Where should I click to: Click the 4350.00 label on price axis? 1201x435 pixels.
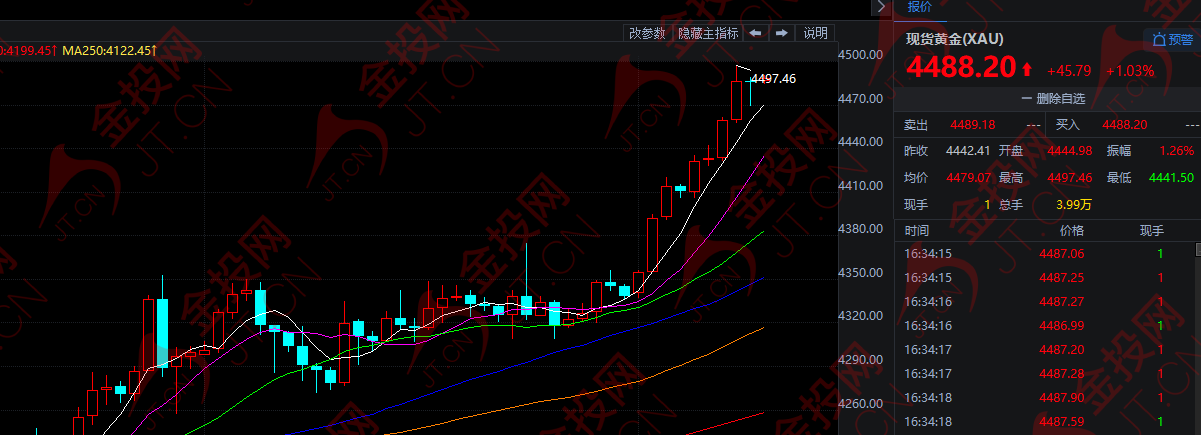pyautogui.click(x=859, y=273)
